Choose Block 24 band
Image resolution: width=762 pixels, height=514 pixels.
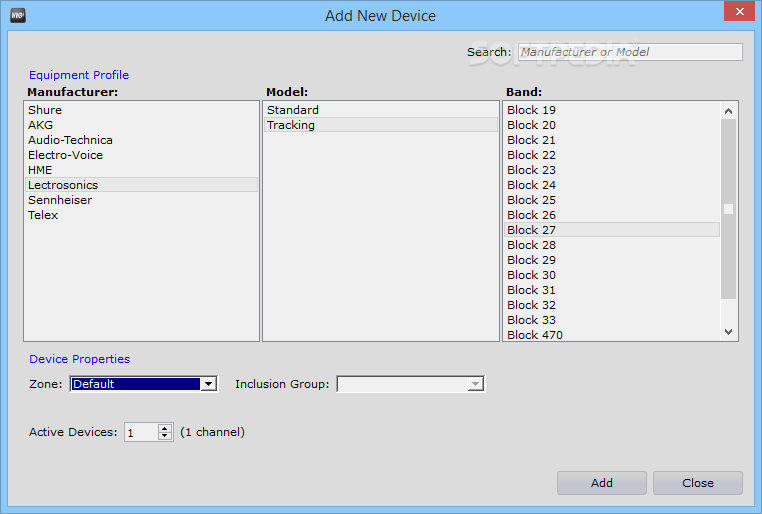pos(612,185)
